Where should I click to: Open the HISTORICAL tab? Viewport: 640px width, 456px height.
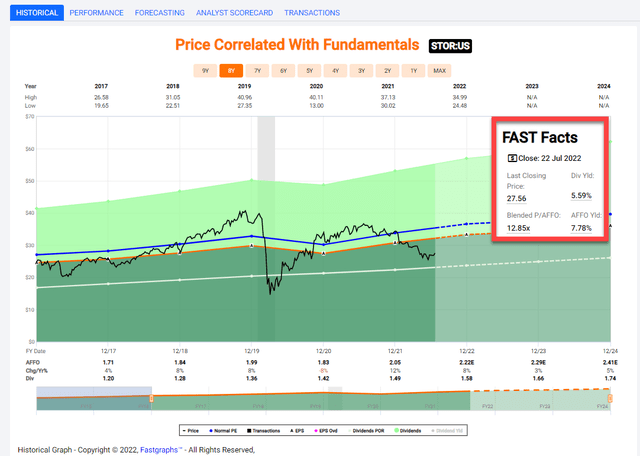[x=37, y=13]
